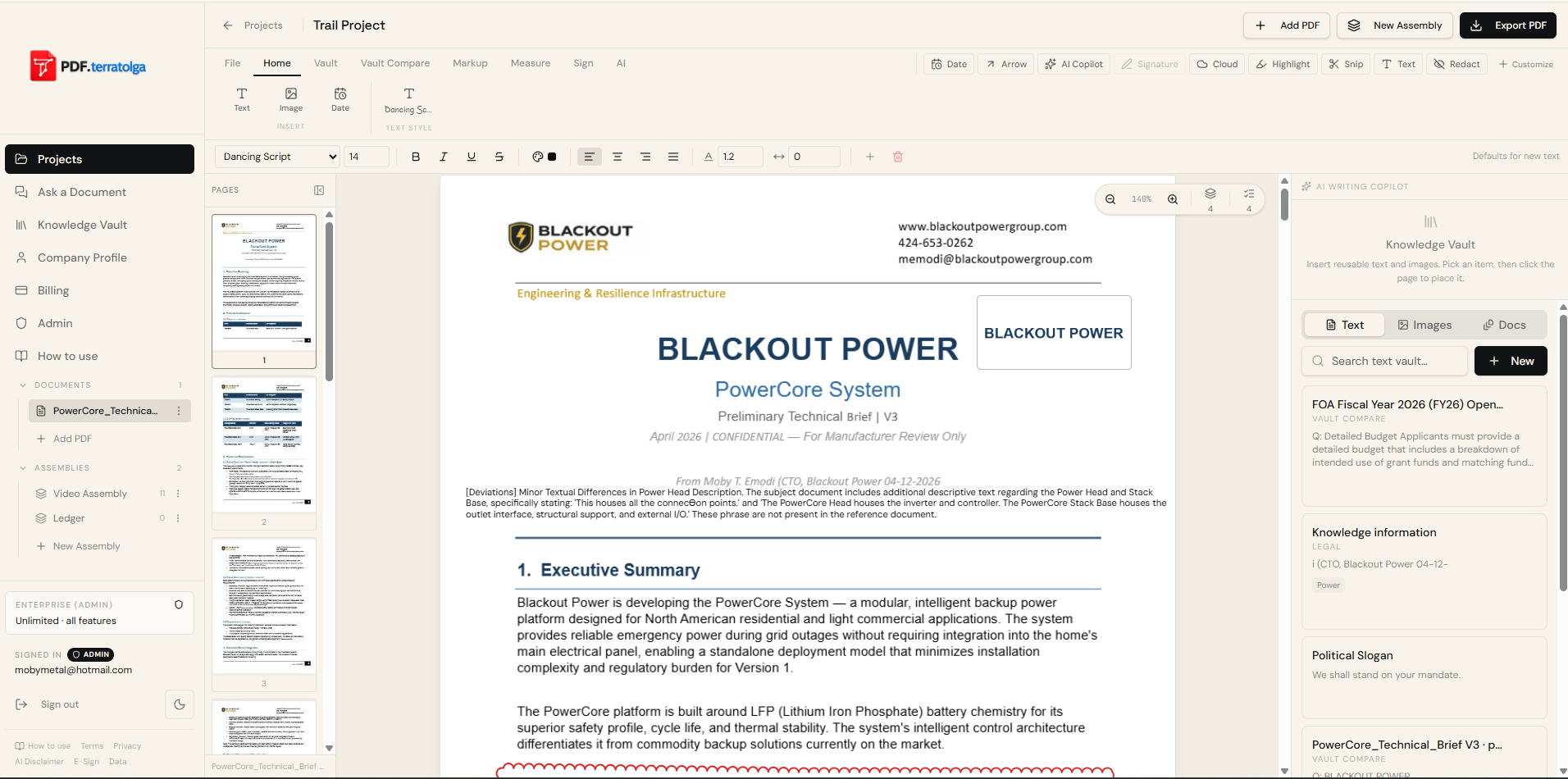Click the New Assembly button

click(x=1395, y=25)
